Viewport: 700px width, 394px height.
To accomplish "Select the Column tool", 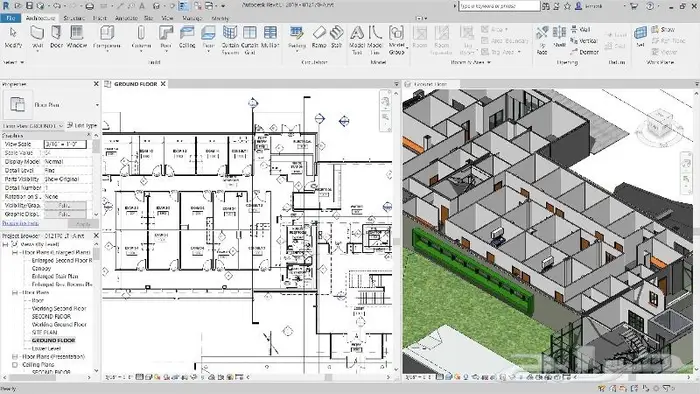I will pos(141,37).
